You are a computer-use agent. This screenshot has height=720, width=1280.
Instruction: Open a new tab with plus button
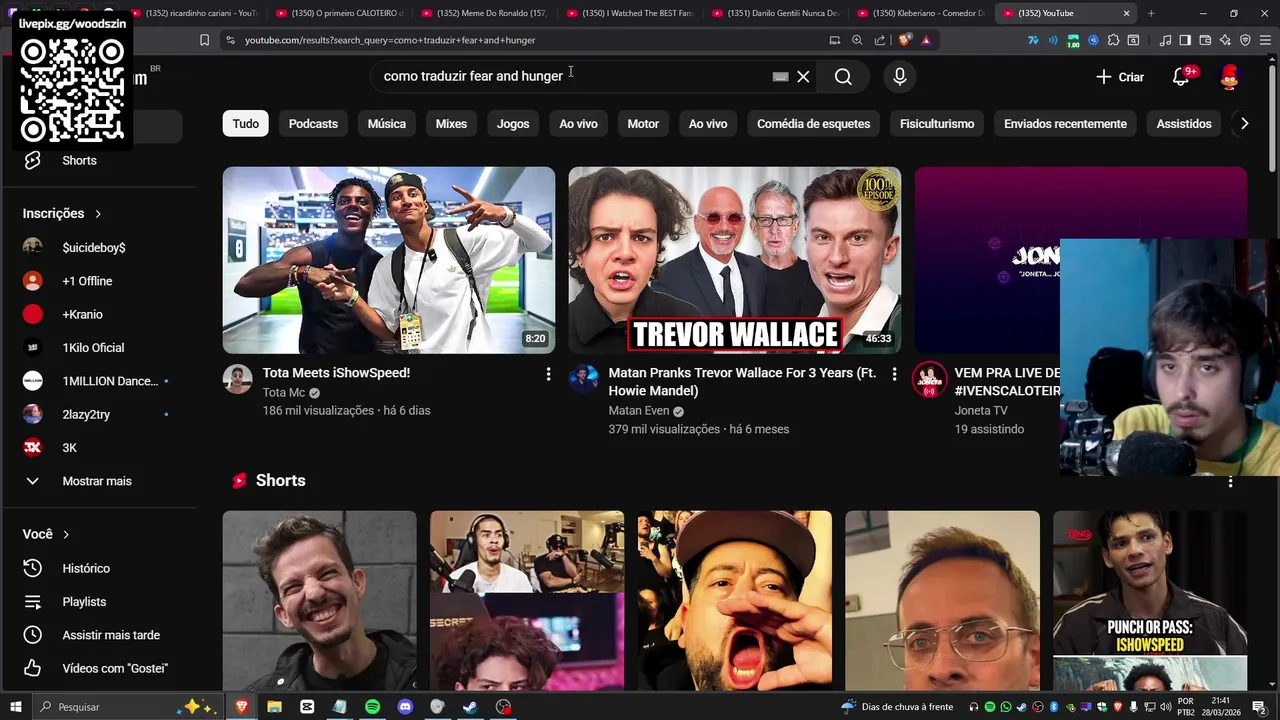coord(1151,13)
